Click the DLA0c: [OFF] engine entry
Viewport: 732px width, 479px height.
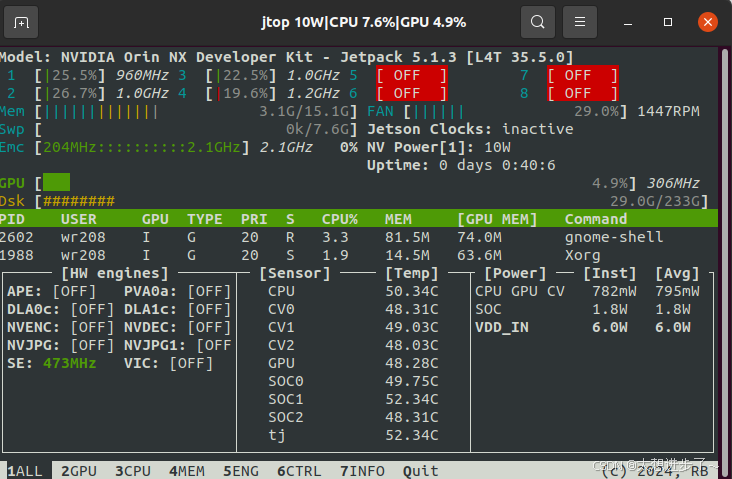coord(60,310)
